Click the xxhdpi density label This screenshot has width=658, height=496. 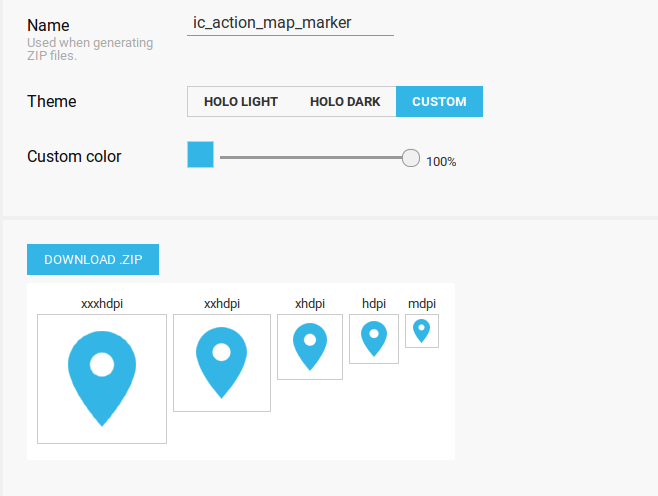pyautogui.click(x=222, y=303)
